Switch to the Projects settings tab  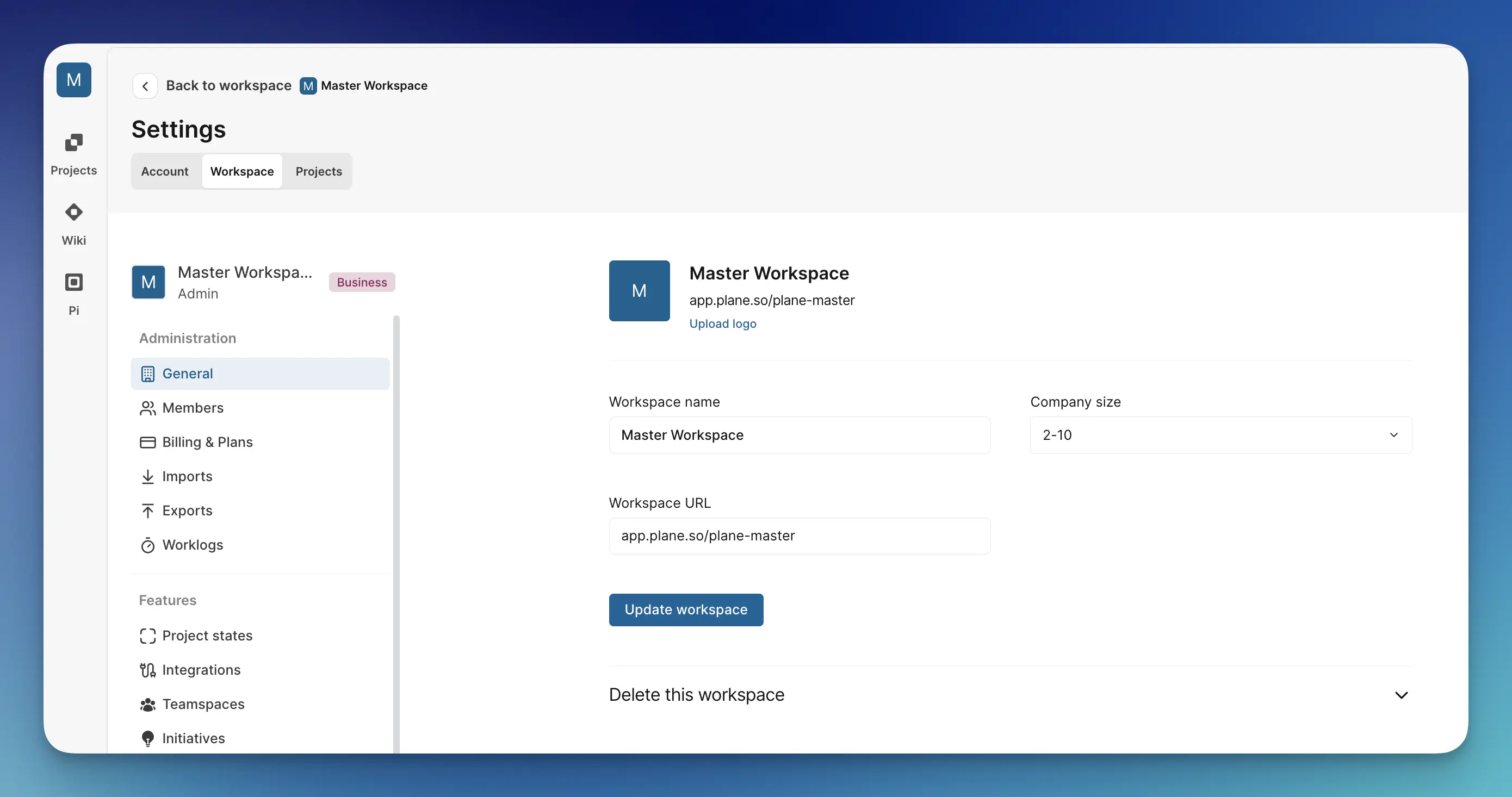[319, 171]
